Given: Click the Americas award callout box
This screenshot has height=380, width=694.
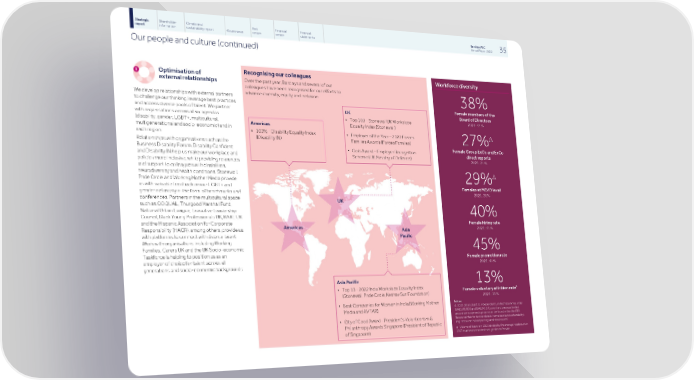Looking at the screenshot, I should tap(288, 139).
